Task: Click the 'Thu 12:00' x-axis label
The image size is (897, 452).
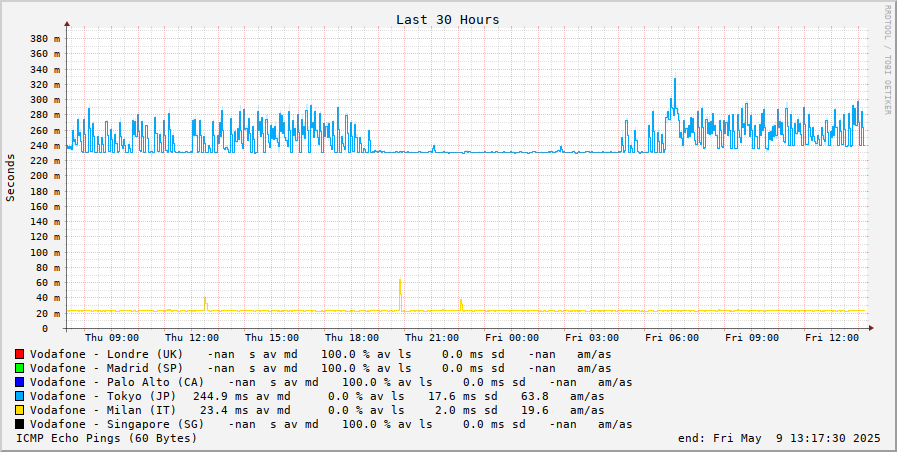Action: [x=192, y=338]
